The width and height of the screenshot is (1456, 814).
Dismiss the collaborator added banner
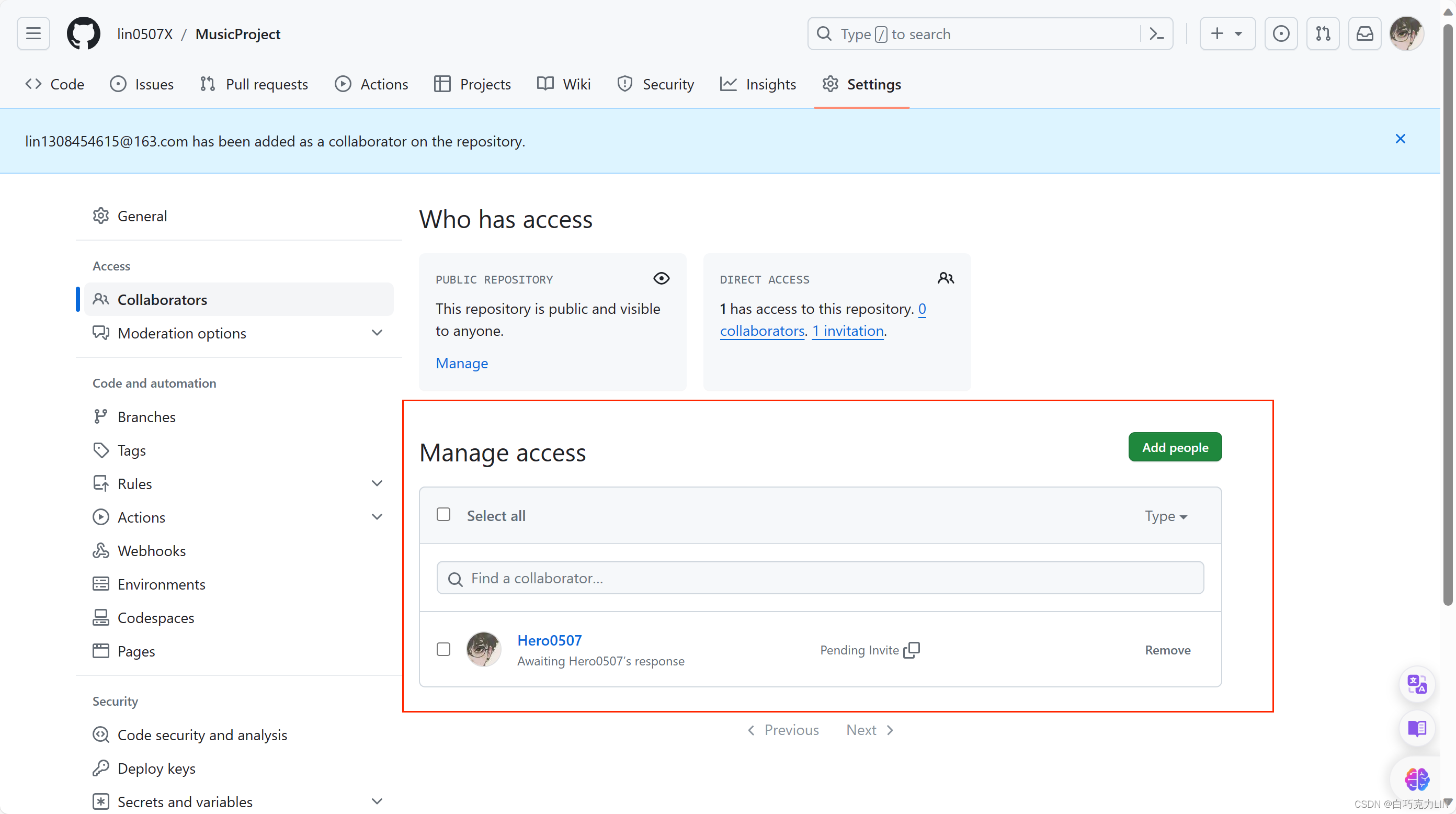pyautogui.click(x=1400, y=139)
